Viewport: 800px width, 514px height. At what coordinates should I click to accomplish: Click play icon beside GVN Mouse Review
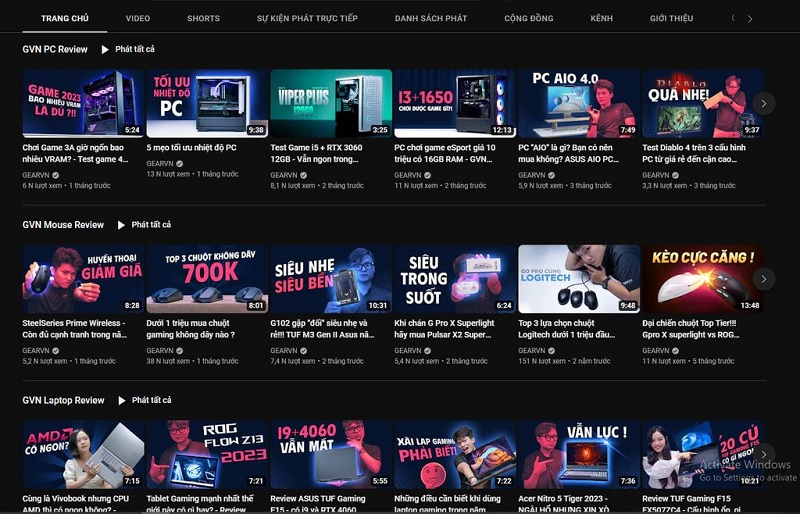(121, 225)
